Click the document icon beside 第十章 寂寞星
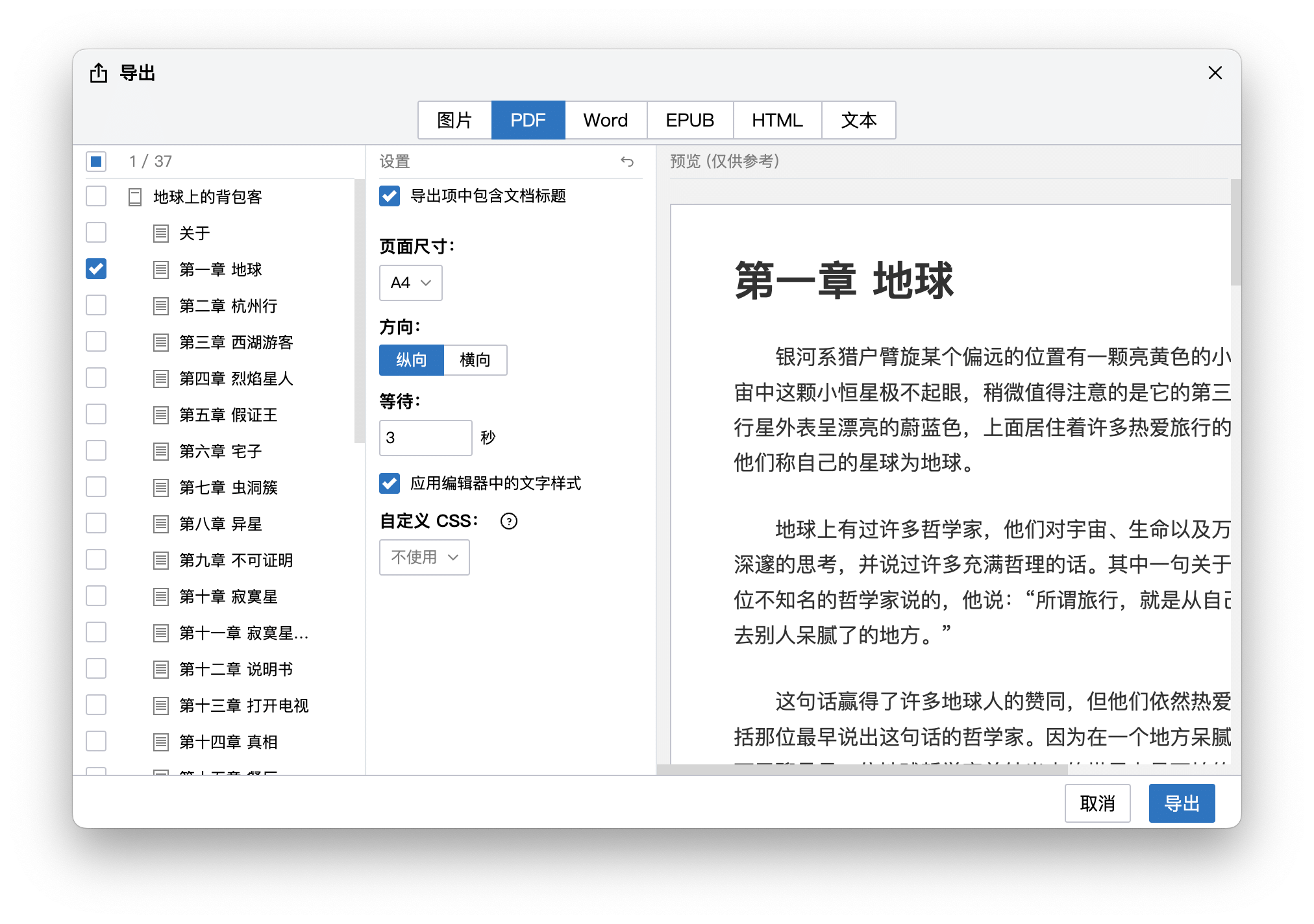The height and width of the screenshot is (924, 1314). pyautogui.click(x=161, y=596)
